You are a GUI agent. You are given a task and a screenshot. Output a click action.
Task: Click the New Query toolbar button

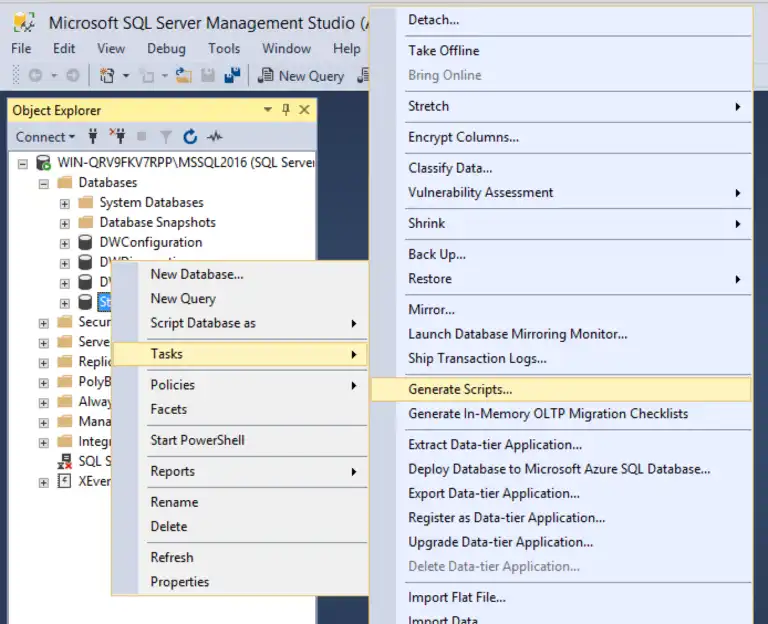pyautogui.click(x=301, y=76)
